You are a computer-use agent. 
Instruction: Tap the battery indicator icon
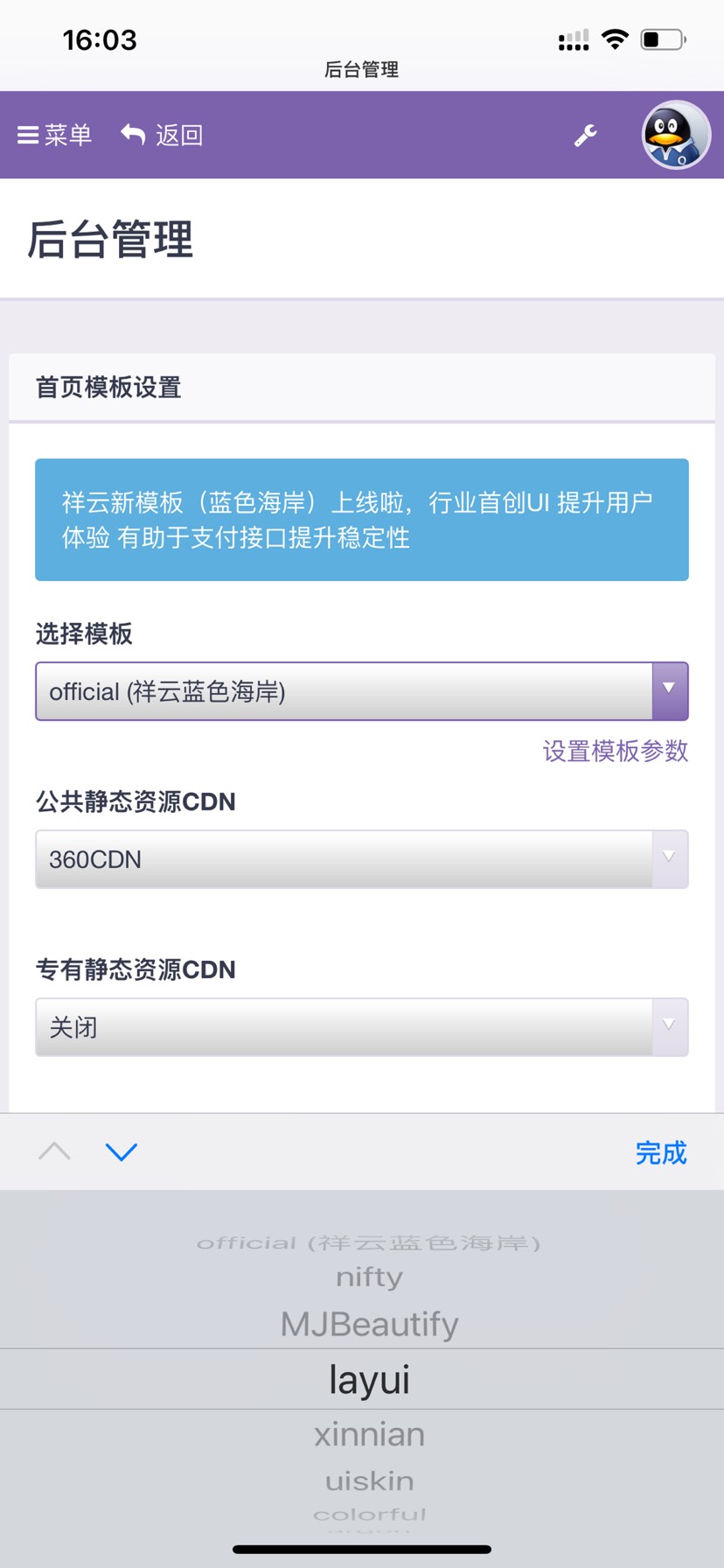(664, 39)
